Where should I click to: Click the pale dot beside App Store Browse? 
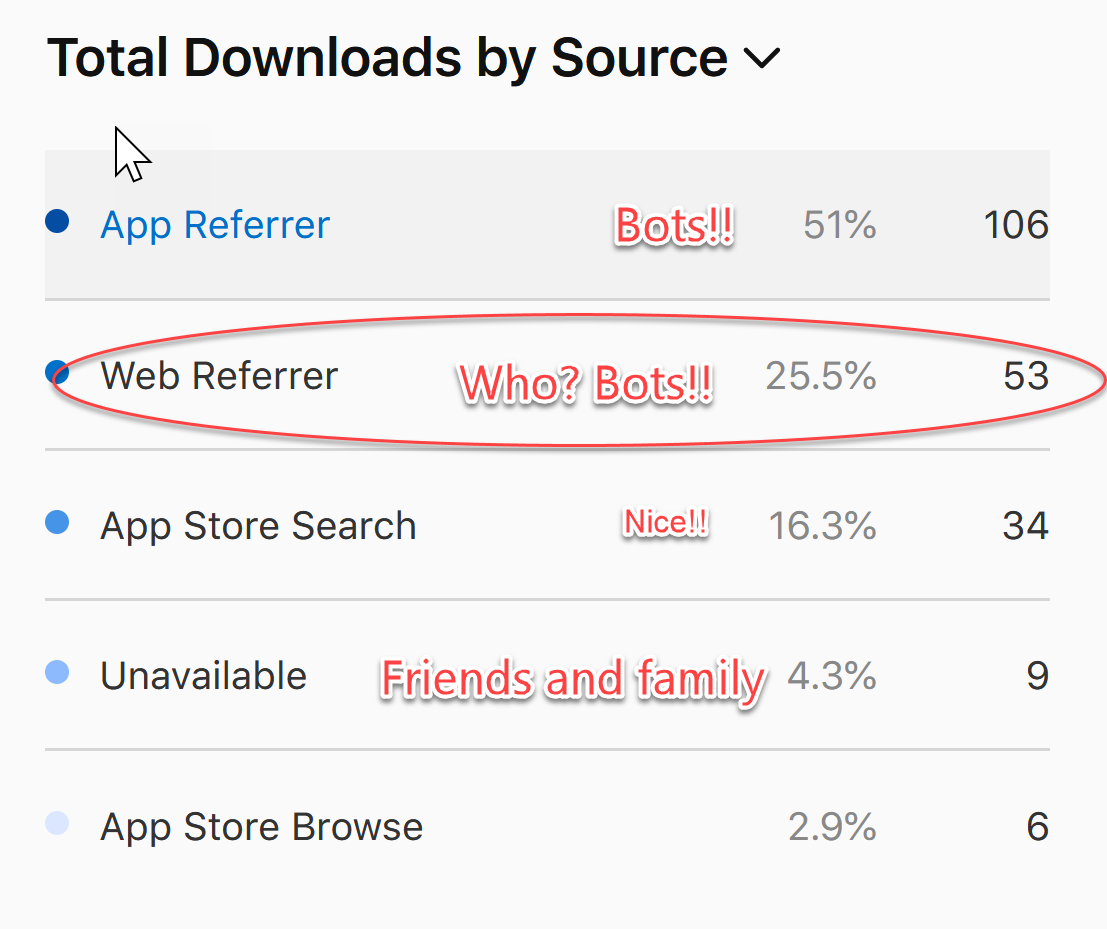coord(58,824)
